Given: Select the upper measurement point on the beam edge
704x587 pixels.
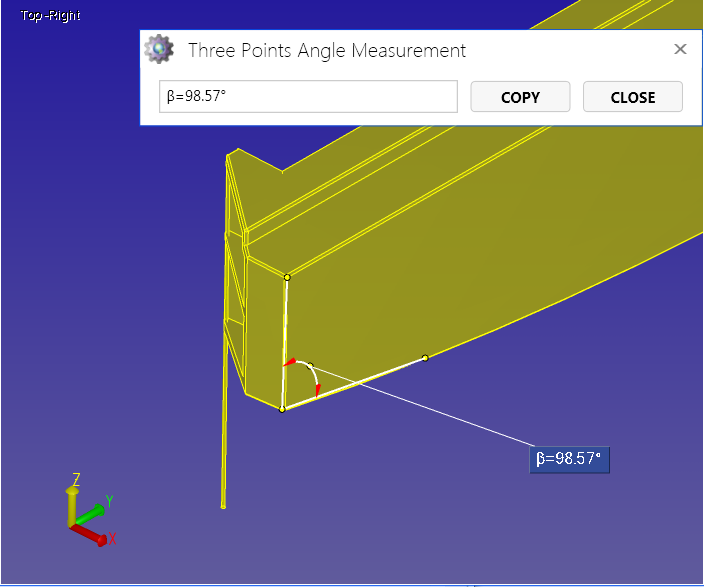Looking at the screenshot, I should click(287, 277).
